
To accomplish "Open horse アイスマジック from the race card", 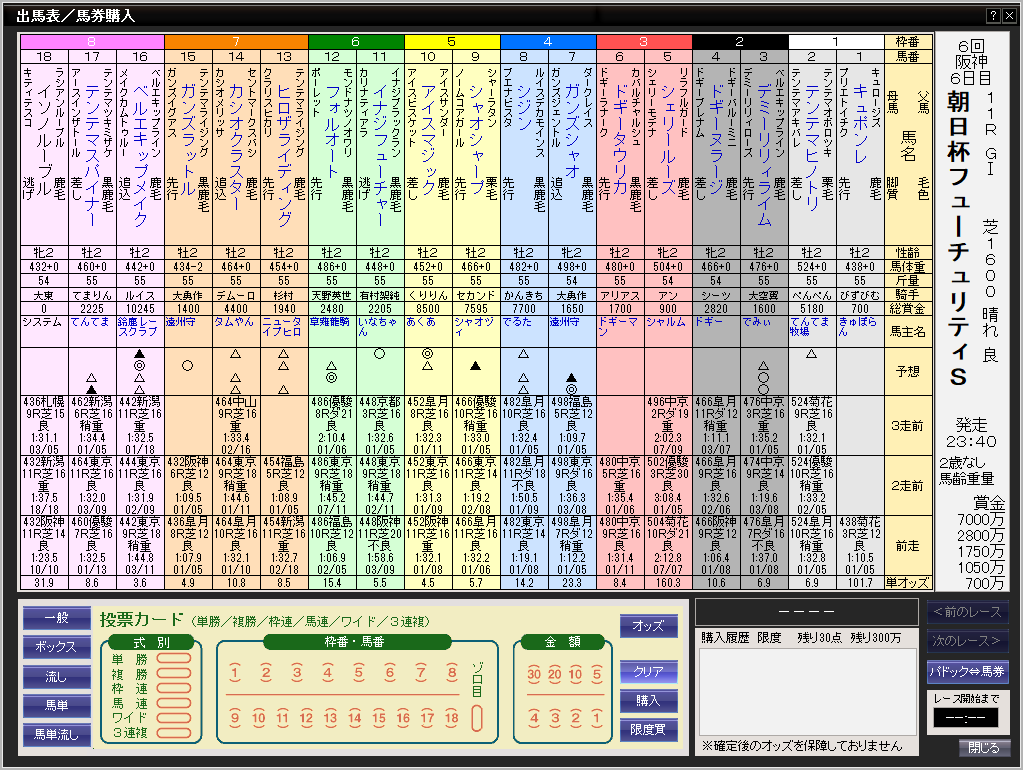I will click(428, 140).
